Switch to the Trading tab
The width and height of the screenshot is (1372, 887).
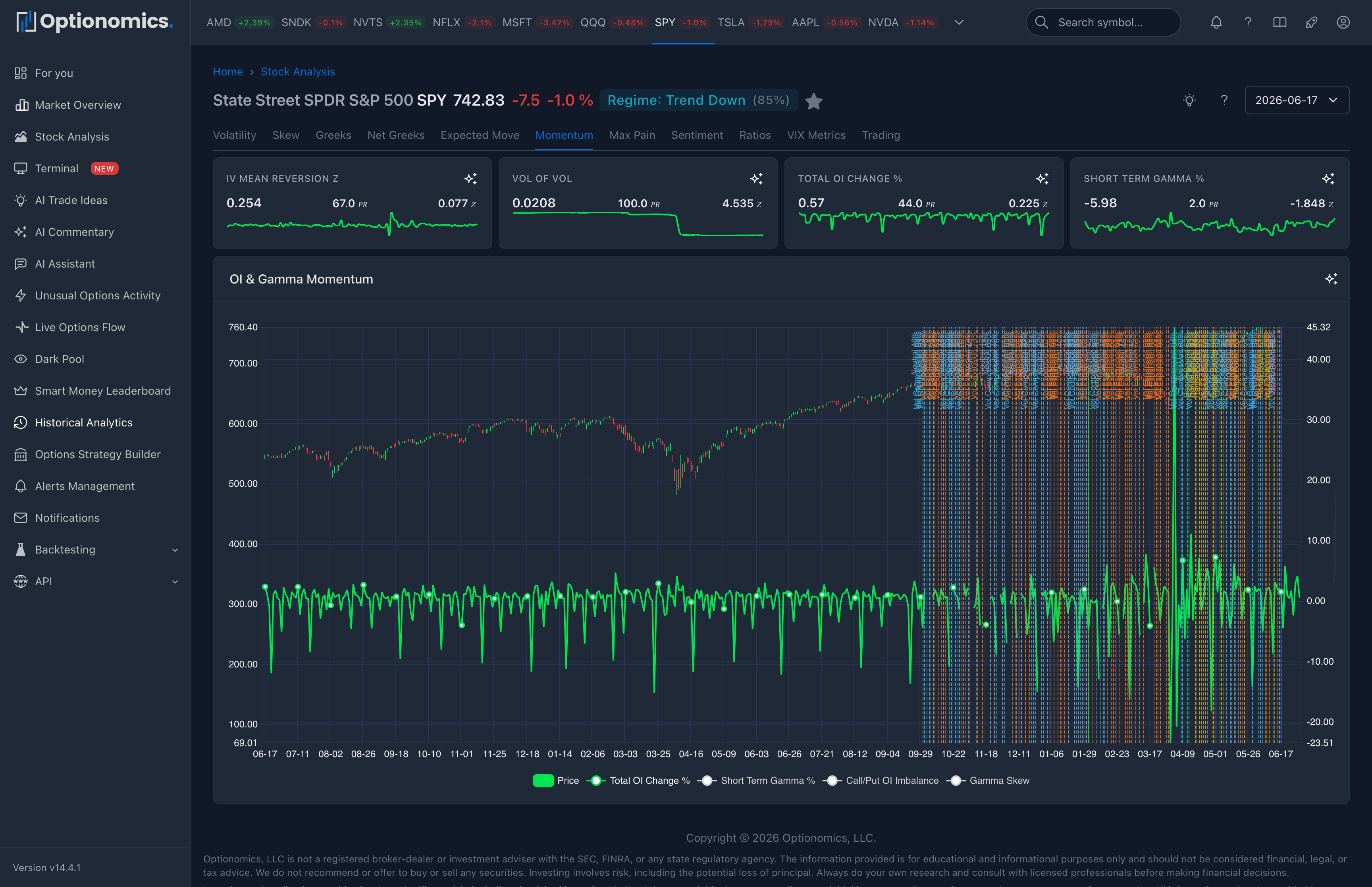[x=880, y=135]
